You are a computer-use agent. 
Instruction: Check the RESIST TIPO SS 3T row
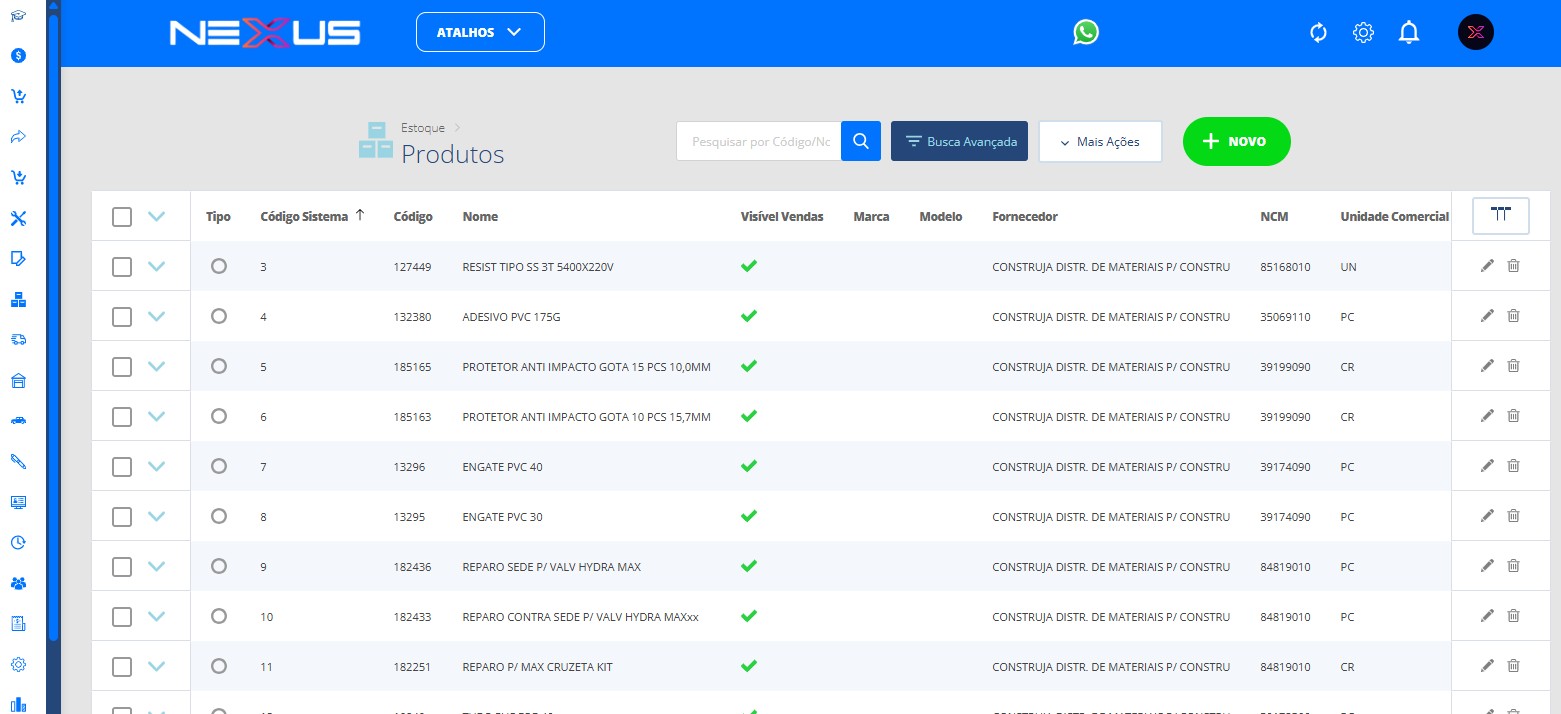coord(122,267)
